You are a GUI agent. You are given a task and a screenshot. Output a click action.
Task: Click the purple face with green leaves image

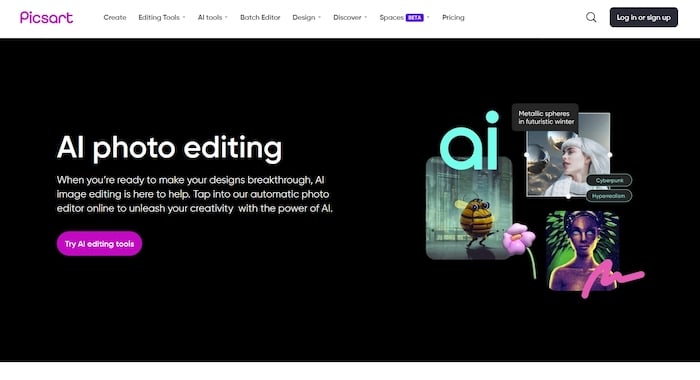(583, 251)
